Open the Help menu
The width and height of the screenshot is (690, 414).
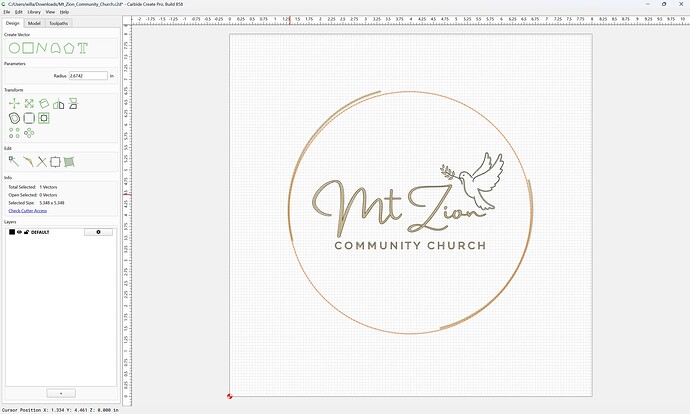coord(64,12)
